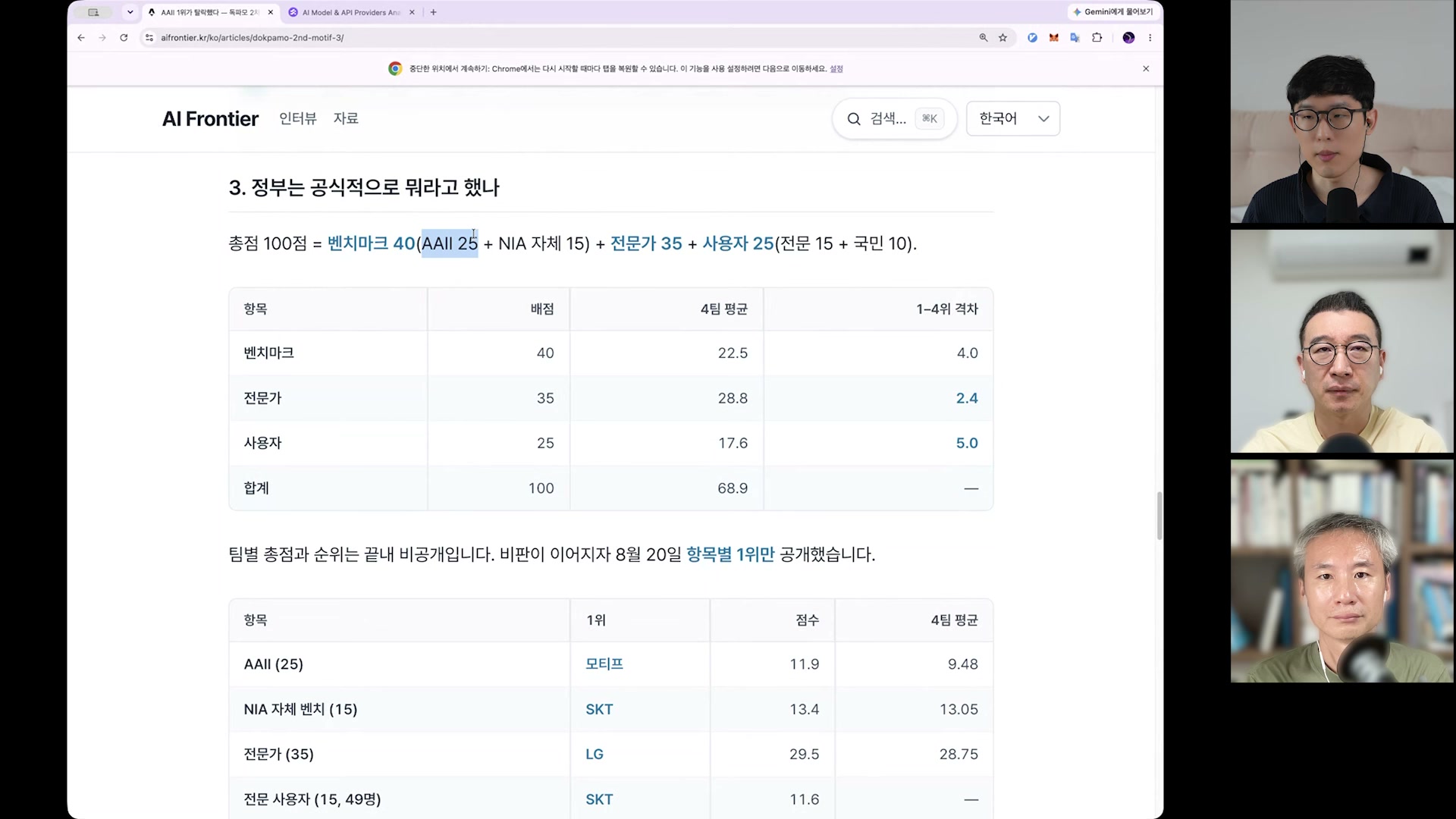Click the 11.9 score cell

pos(804,664)
